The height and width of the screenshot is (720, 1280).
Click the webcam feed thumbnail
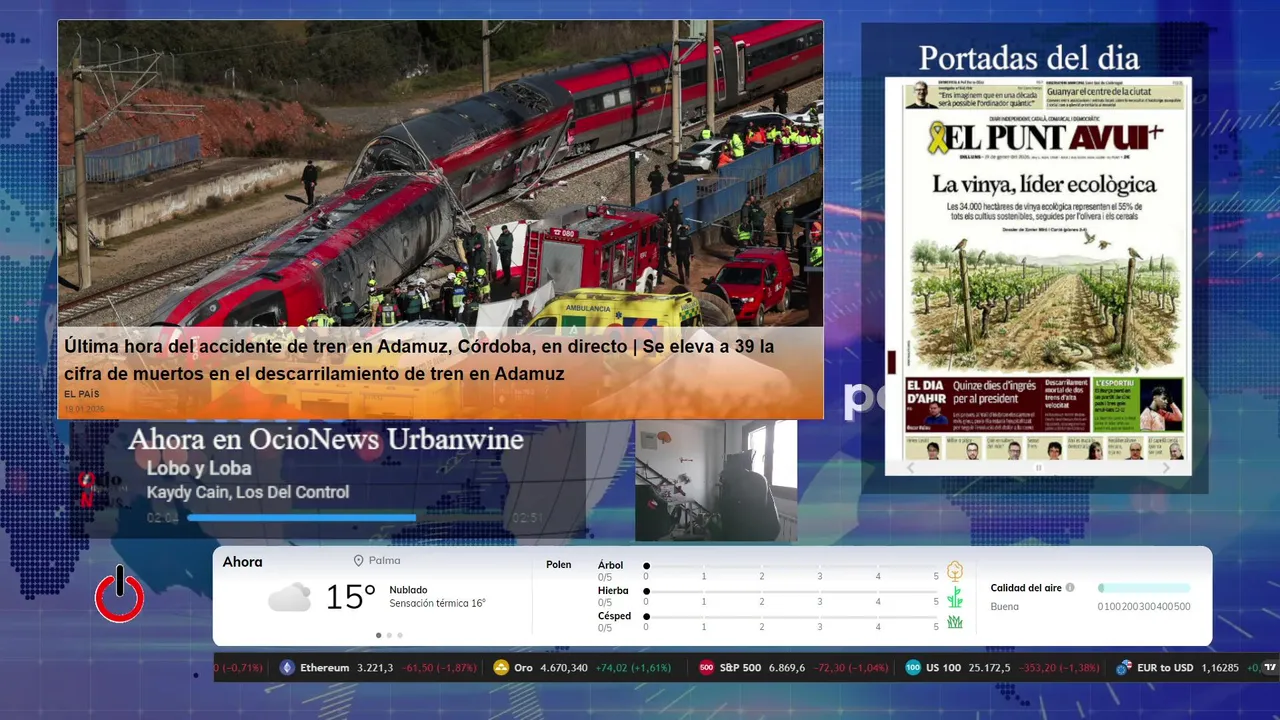(x=716, y=481)
